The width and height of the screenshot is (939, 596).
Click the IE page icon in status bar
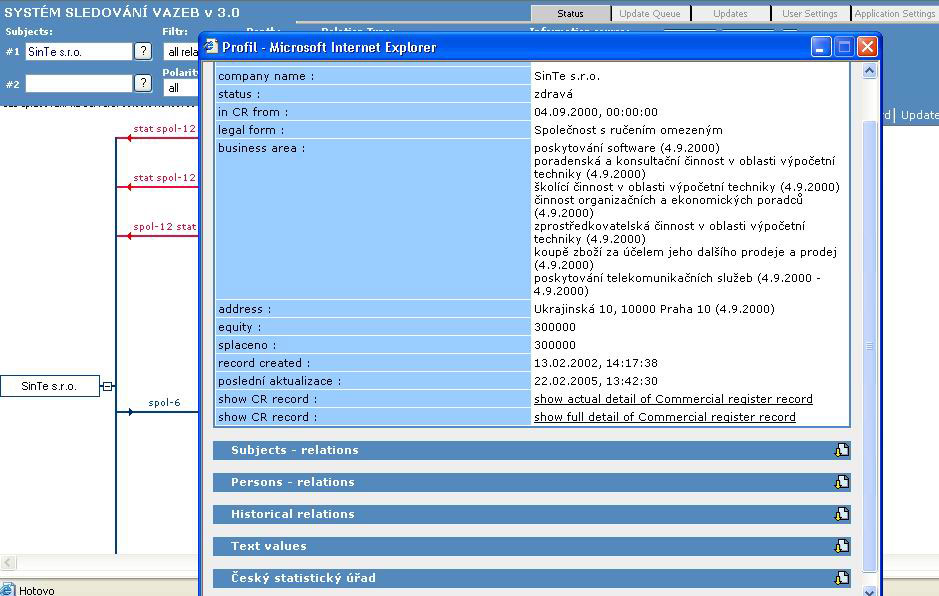[x=8, y=590]
